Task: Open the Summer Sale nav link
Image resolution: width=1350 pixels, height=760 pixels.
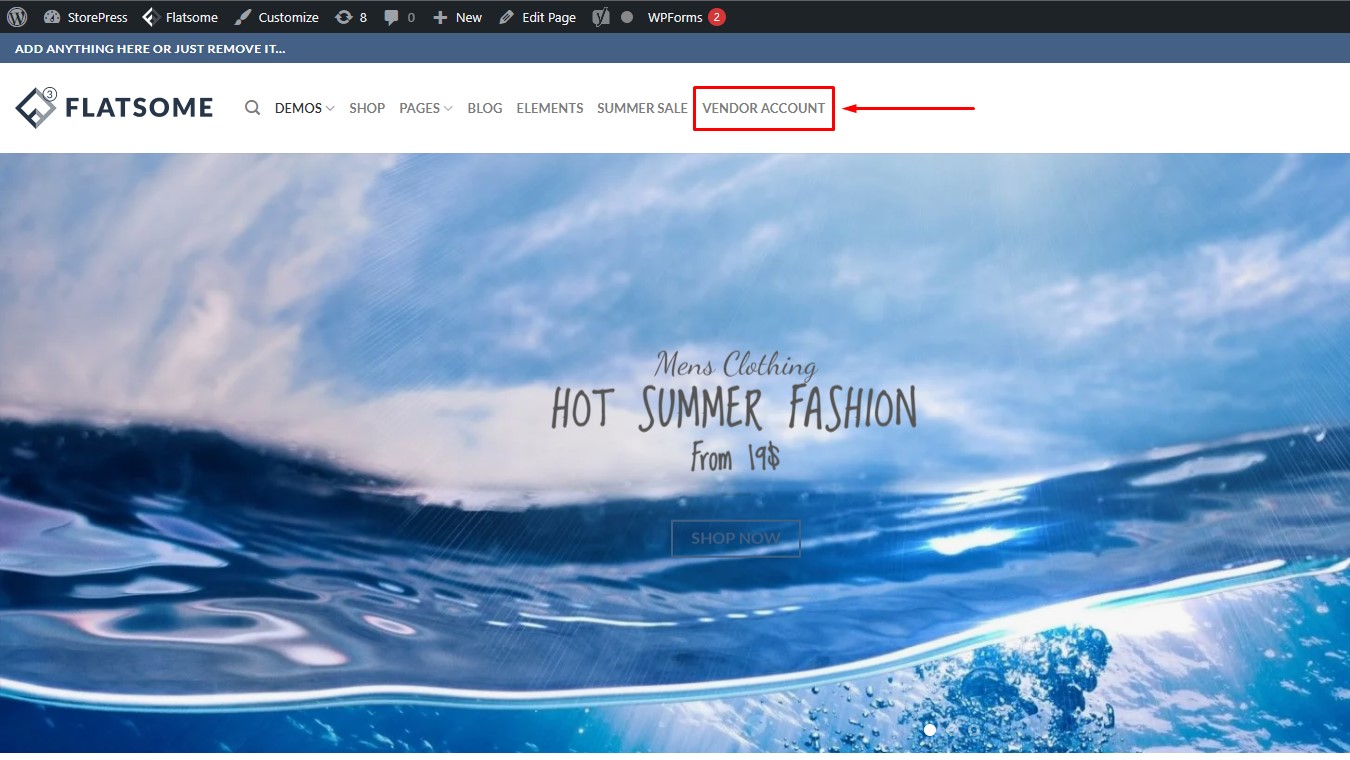Action: [642, 108]
